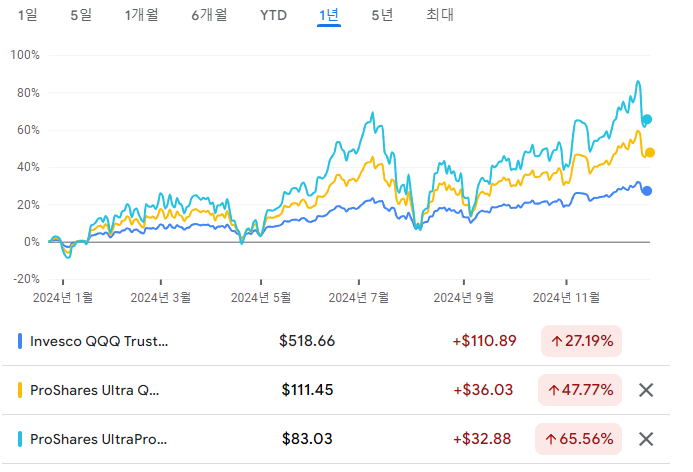Click the 2024년 11월 axis label

566,297
